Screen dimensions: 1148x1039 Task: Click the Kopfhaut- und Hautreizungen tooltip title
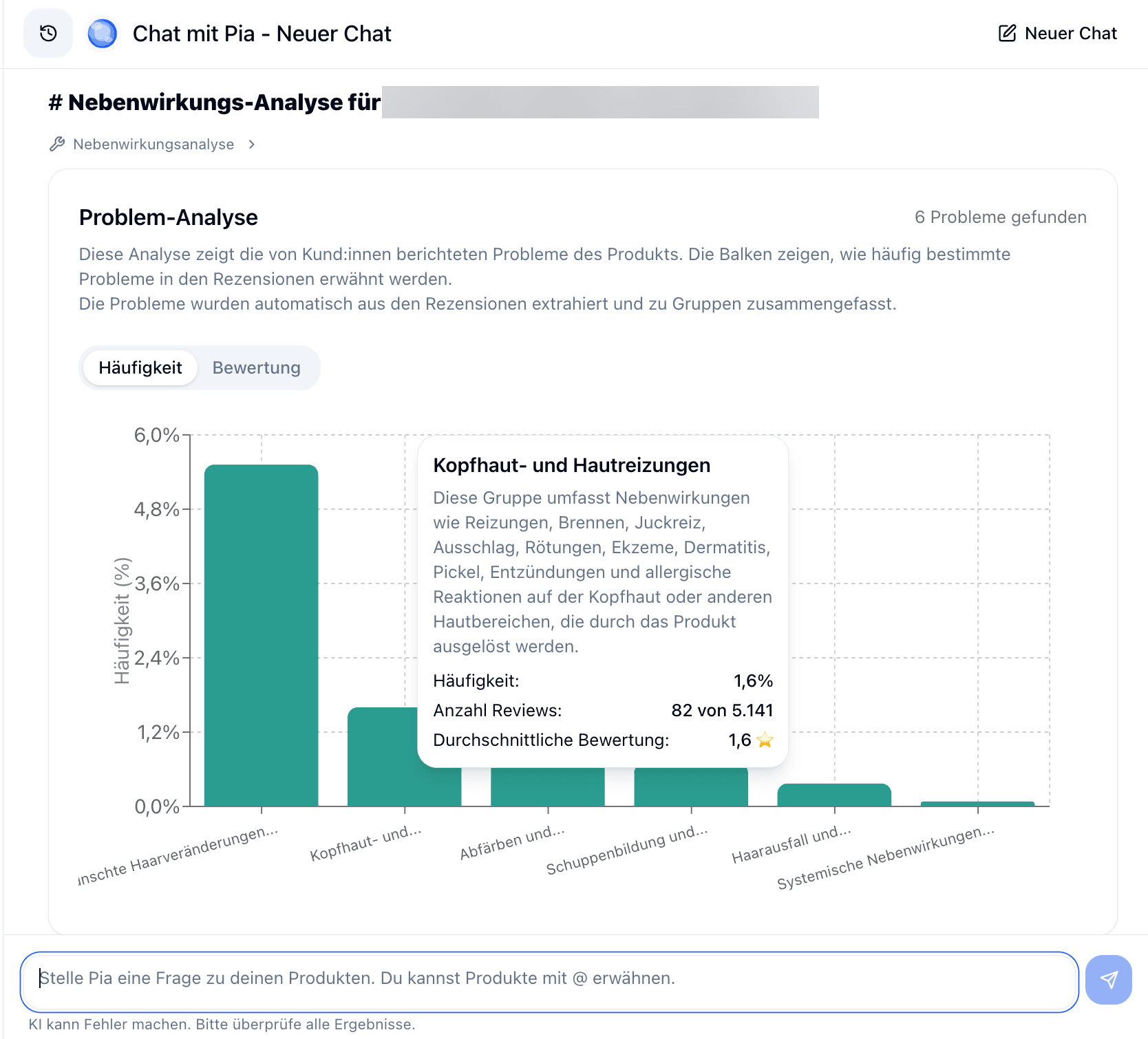(x=571, y=464)
